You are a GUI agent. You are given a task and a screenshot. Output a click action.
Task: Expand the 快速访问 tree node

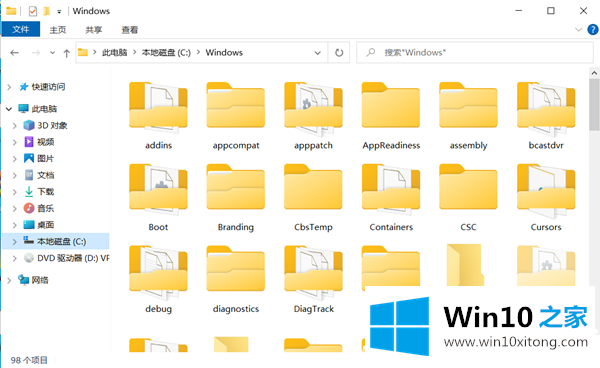click(x=9, y=87)
